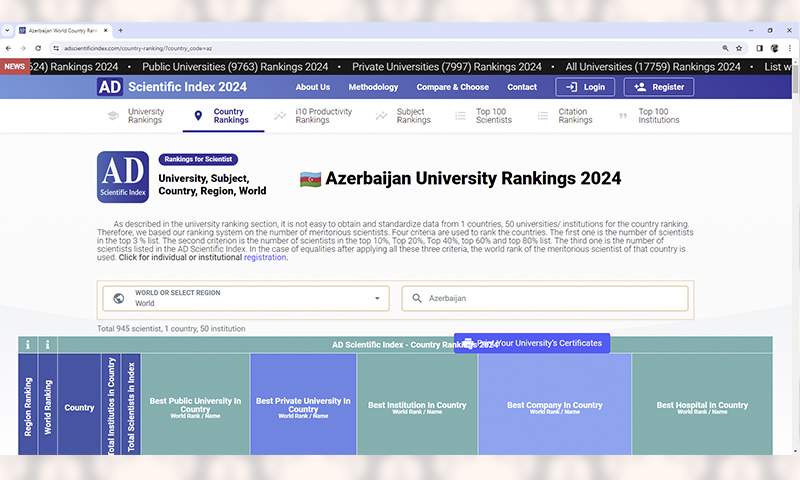Image resolution: width=800 pixels, height=480 pixels.
Task: Open the browser side panel icon
Action: (x=759, y=48)
